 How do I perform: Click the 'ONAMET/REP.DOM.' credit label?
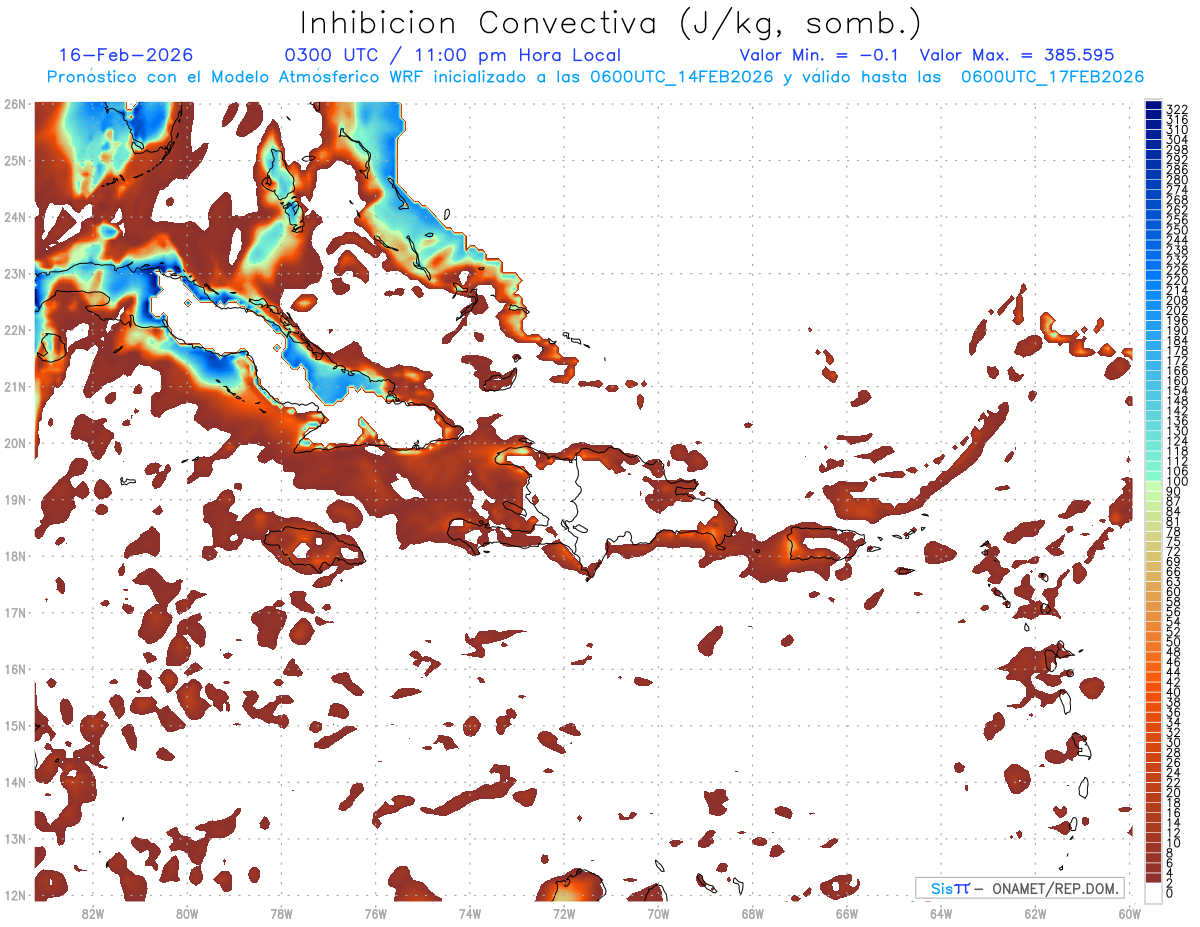(x=1053, y=888)
